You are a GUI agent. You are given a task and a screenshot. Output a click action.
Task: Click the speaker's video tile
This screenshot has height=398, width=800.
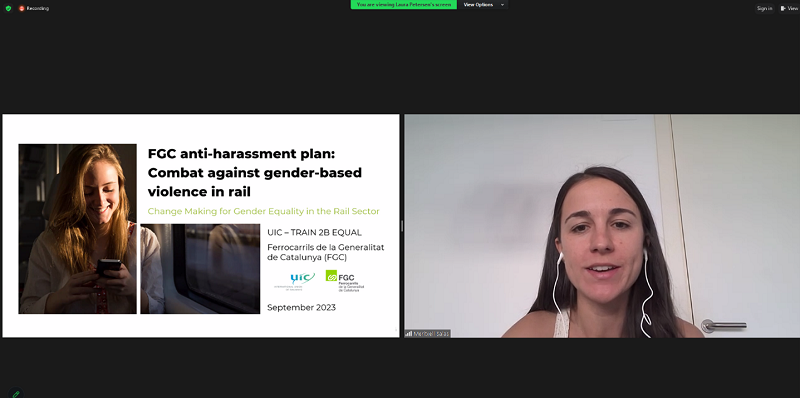tap(602, 226)
